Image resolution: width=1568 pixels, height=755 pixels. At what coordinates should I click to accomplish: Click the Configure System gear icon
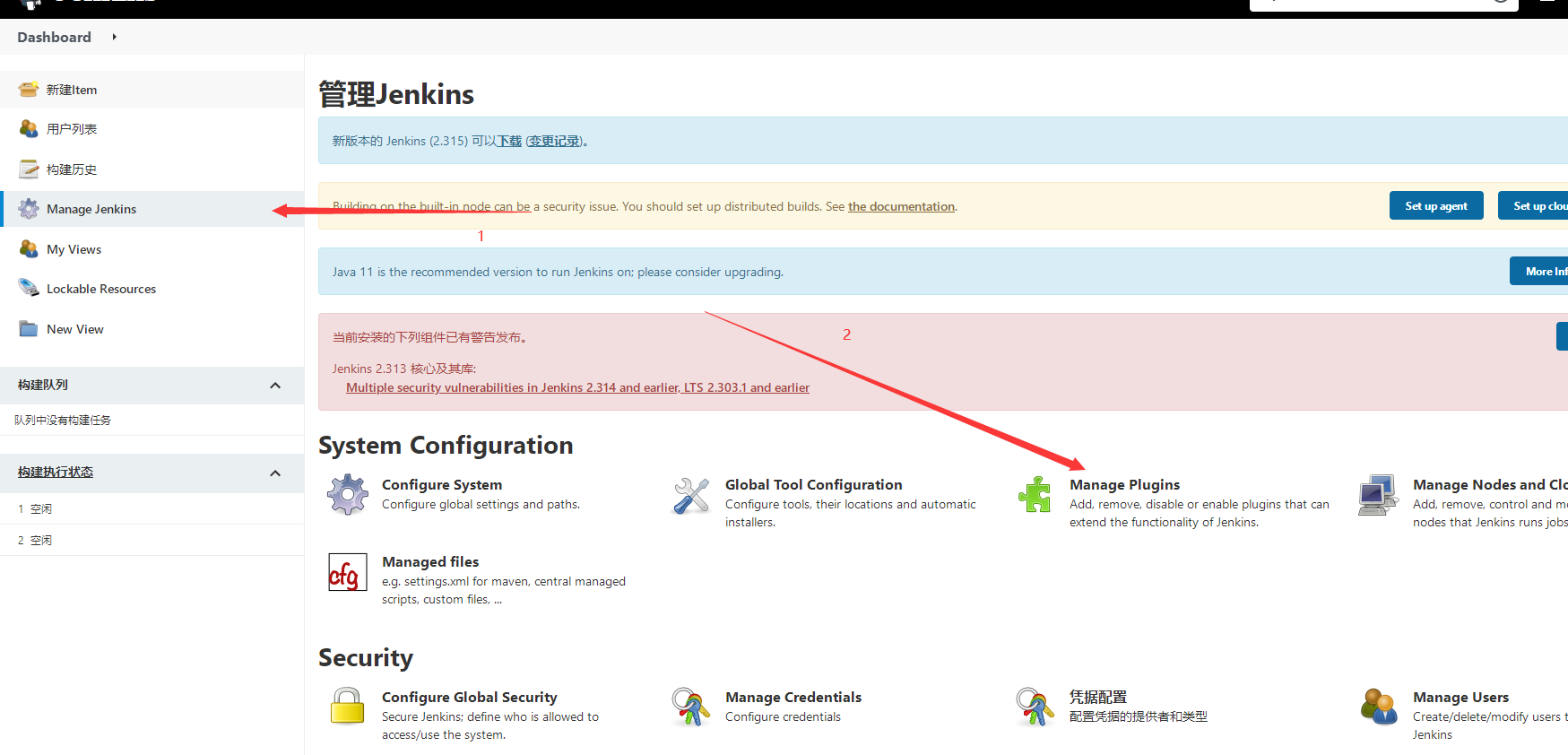[348, 494]
